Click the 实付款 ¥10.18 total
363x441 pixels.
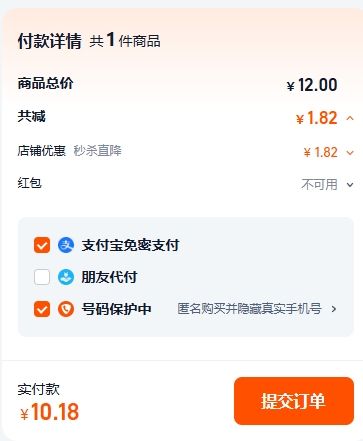pyautogui.click(x=49, y=412)
